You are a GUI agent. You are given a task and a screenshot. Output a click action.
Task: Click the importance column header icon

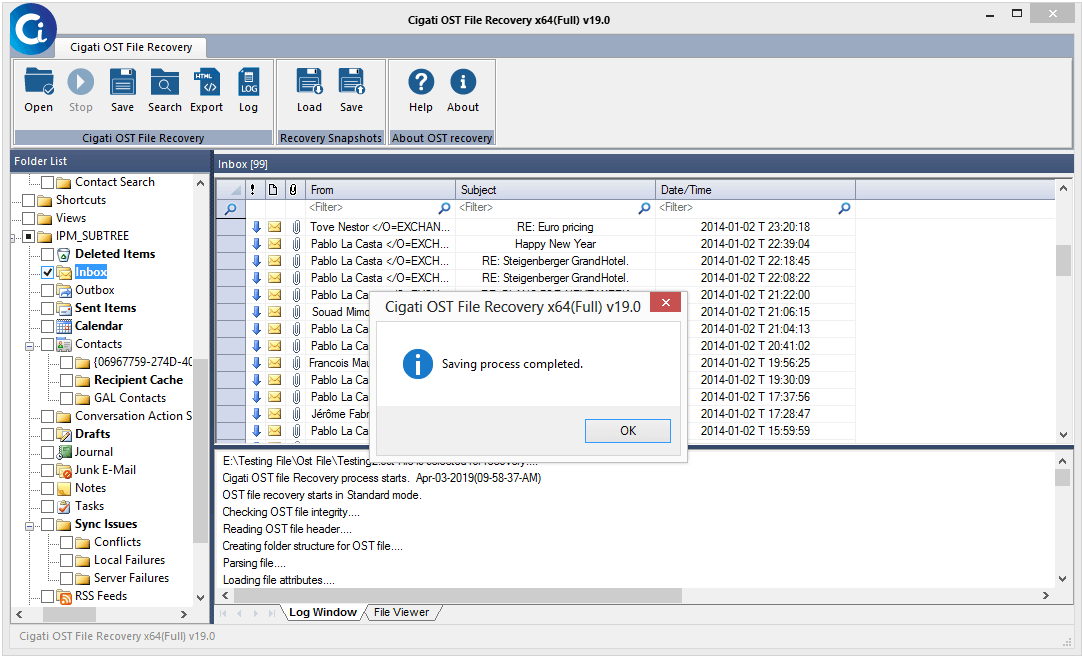(253, 190)
